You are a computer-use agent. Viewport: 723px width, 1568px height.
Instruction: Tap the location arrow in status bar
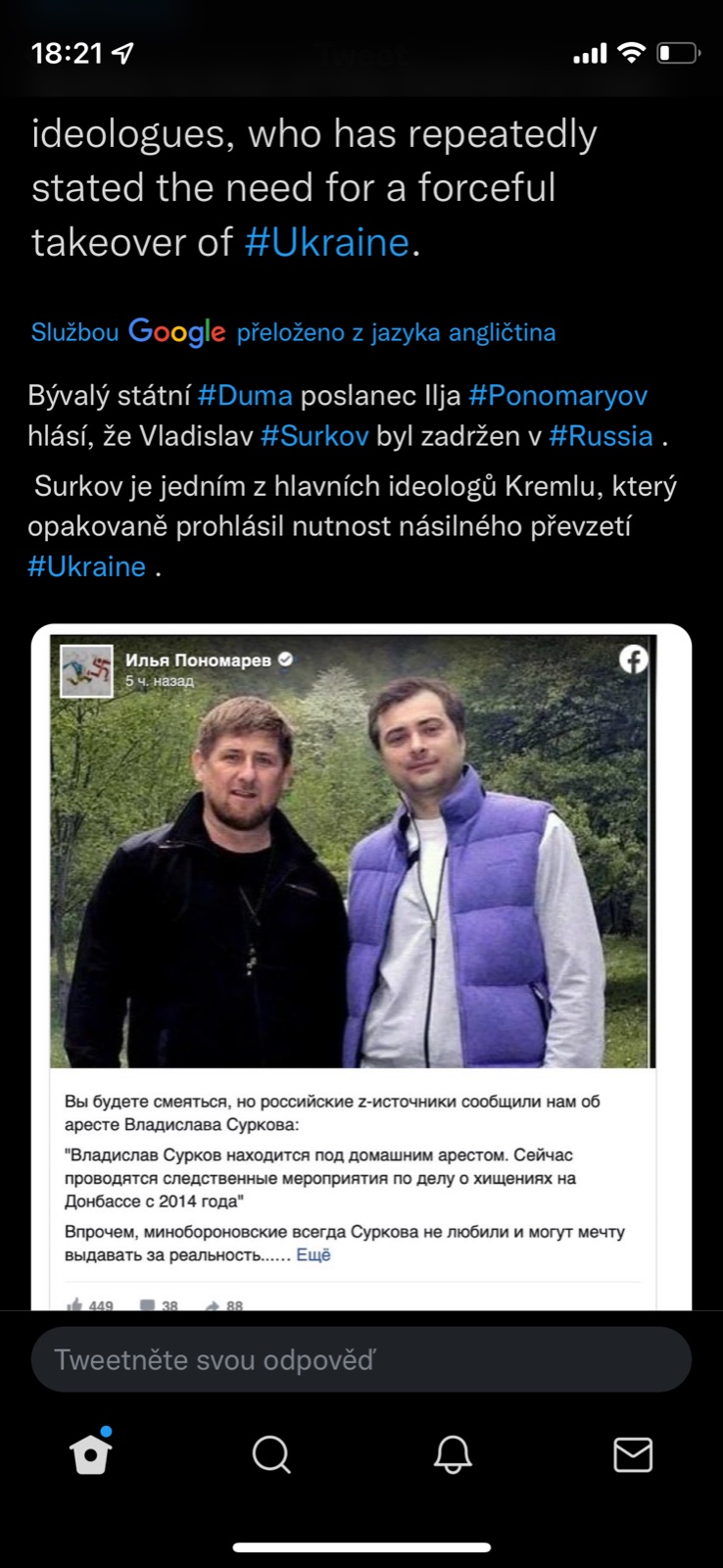(x=123, y=53)
